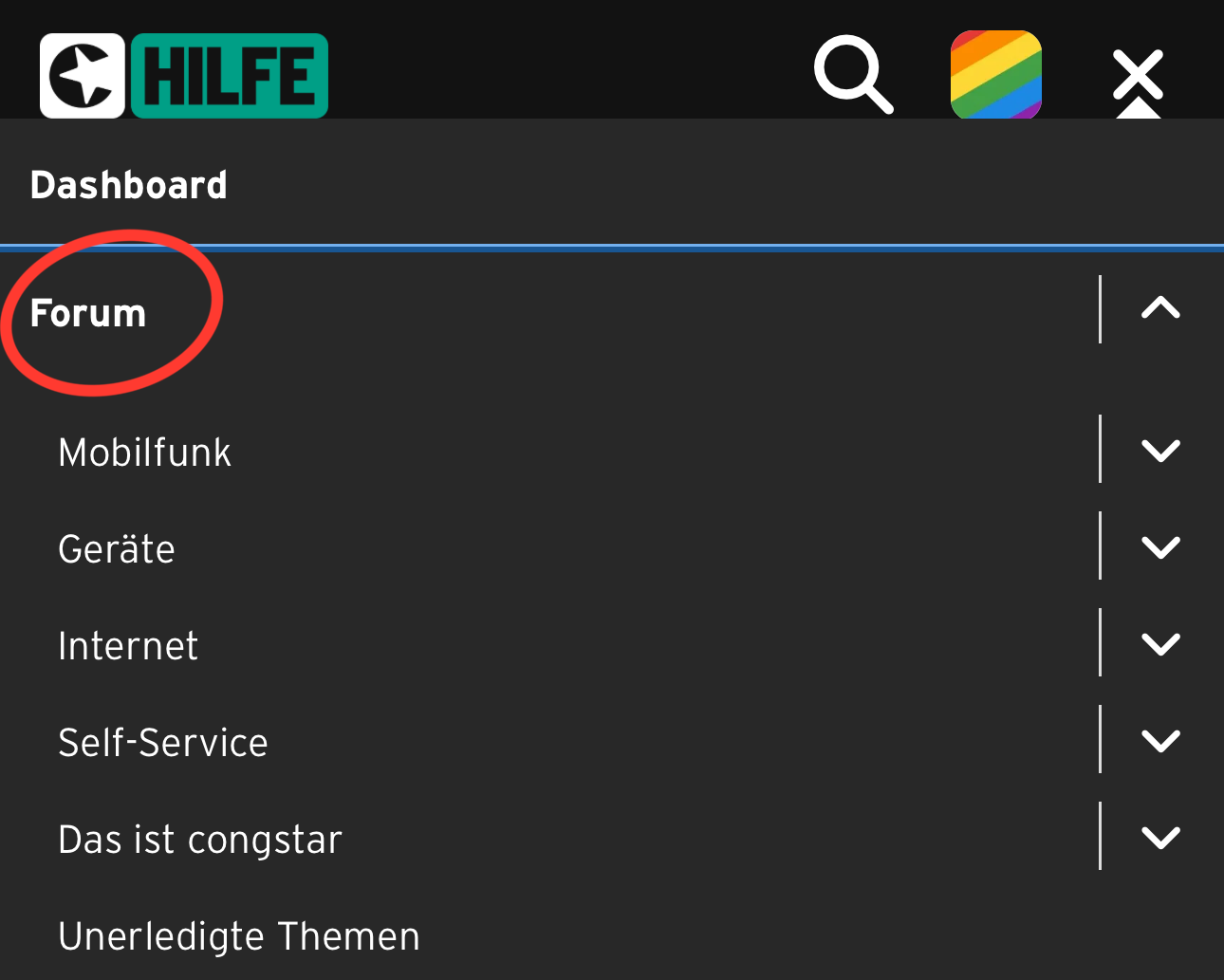Screen dimensions: 1224x980
Task: Open the Forum menu entry
Action: [x=88, y=313]
